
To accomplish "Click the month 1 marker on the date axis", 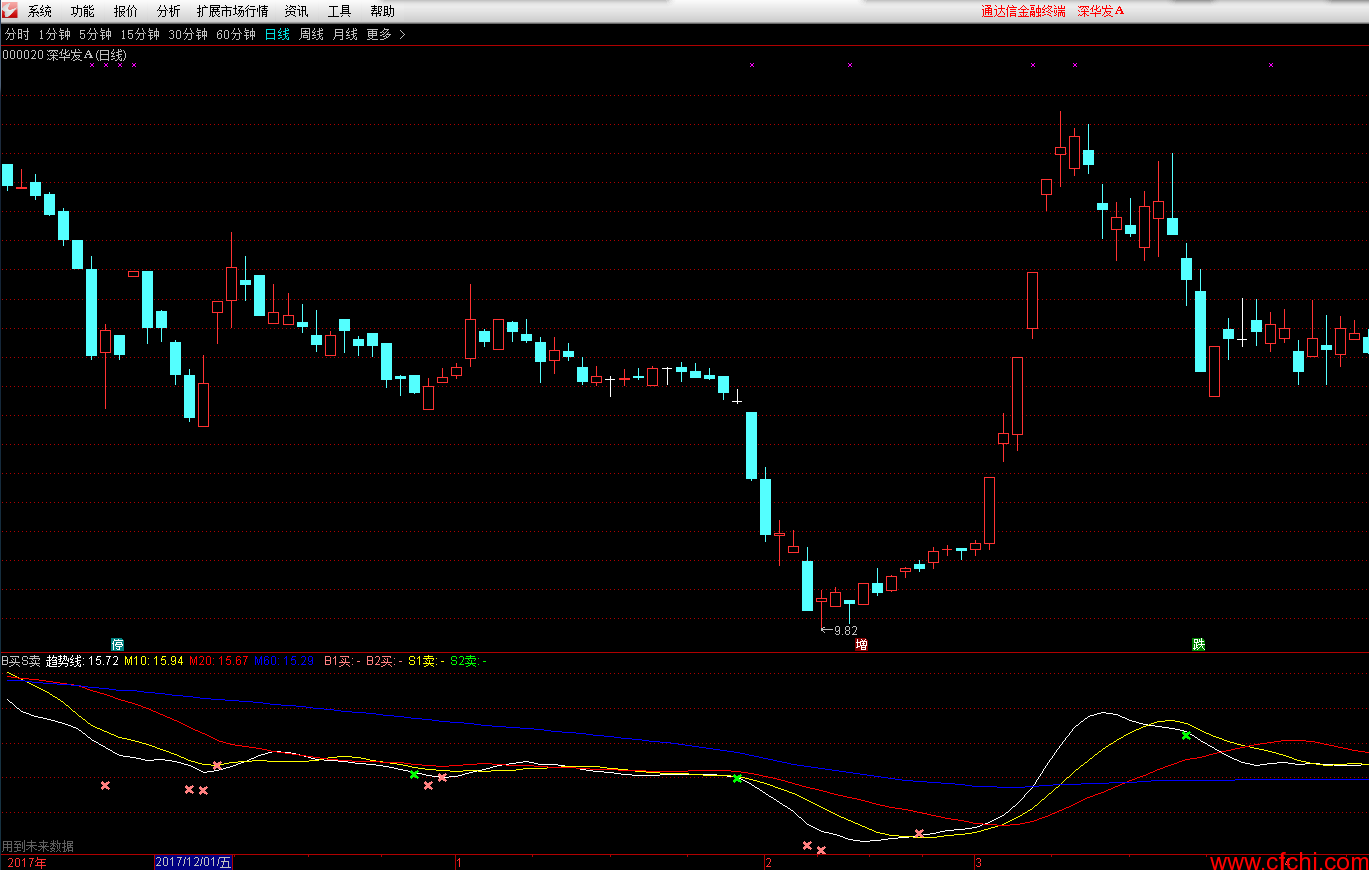I will click(x=459, y=862).
